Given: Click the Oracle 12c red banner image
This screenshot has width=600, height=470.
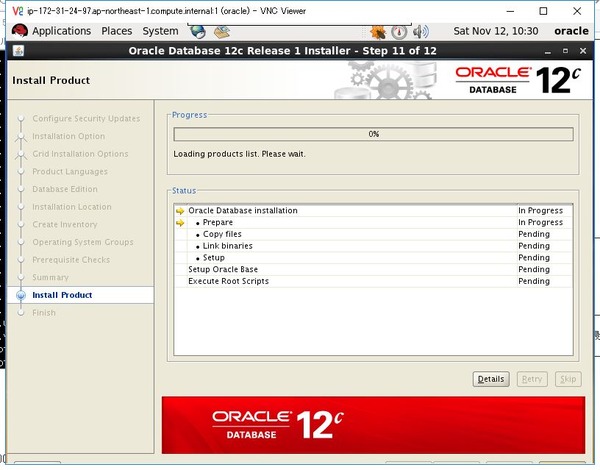Looking at the screenshot, I should tap(373, 425).
